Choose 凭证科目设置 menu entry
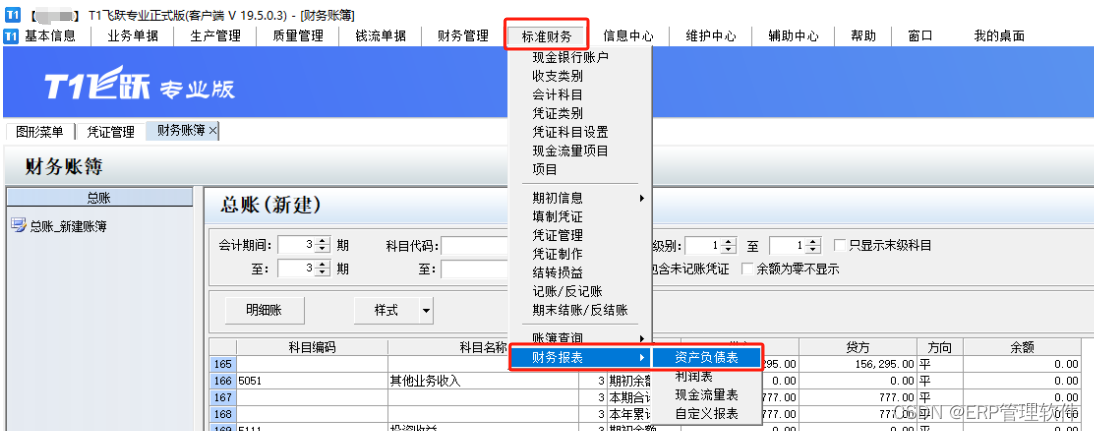 point(570,132)
